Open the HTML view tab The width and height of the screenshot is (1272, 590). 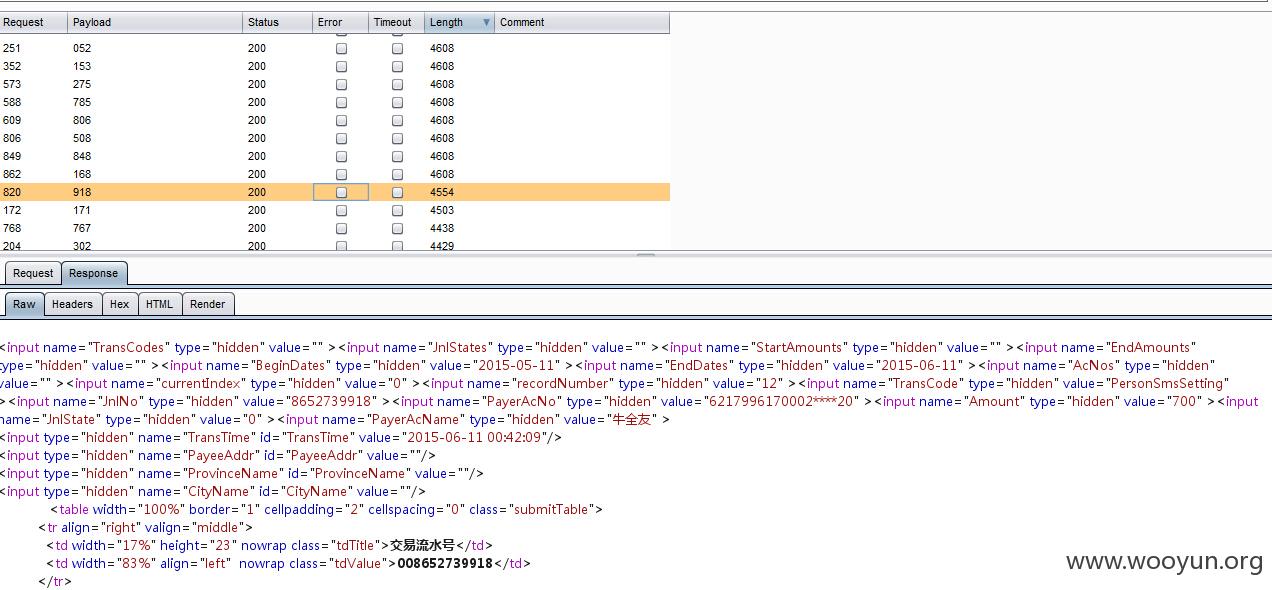(x=159, y=304)
